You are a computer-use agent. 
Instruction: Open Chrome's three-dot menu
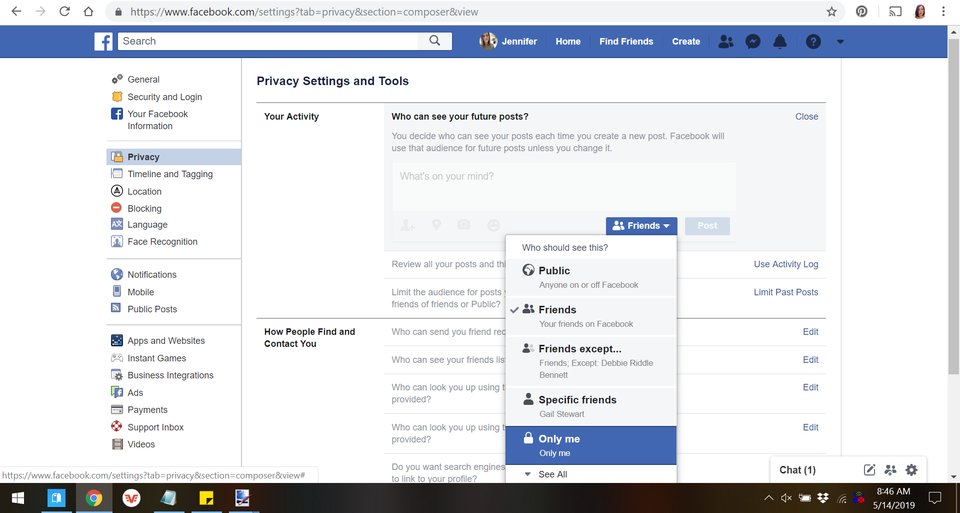tap(943, 12)
